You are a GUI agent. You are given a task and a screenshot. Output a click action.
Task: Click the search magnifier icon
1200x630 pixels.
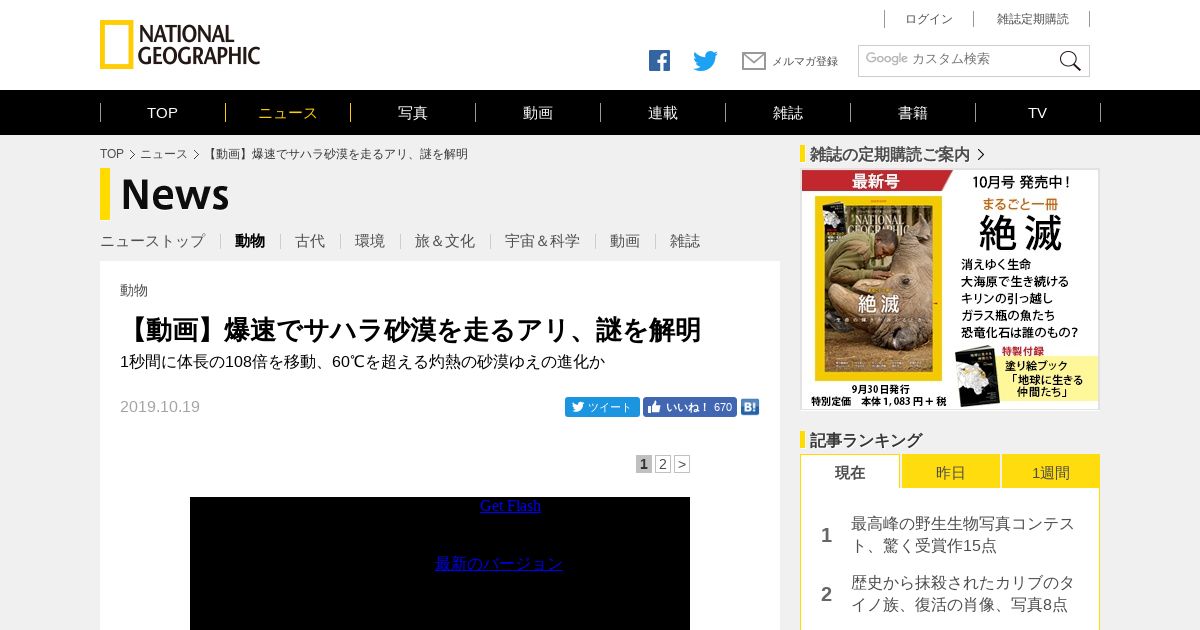coord(1070,61)
